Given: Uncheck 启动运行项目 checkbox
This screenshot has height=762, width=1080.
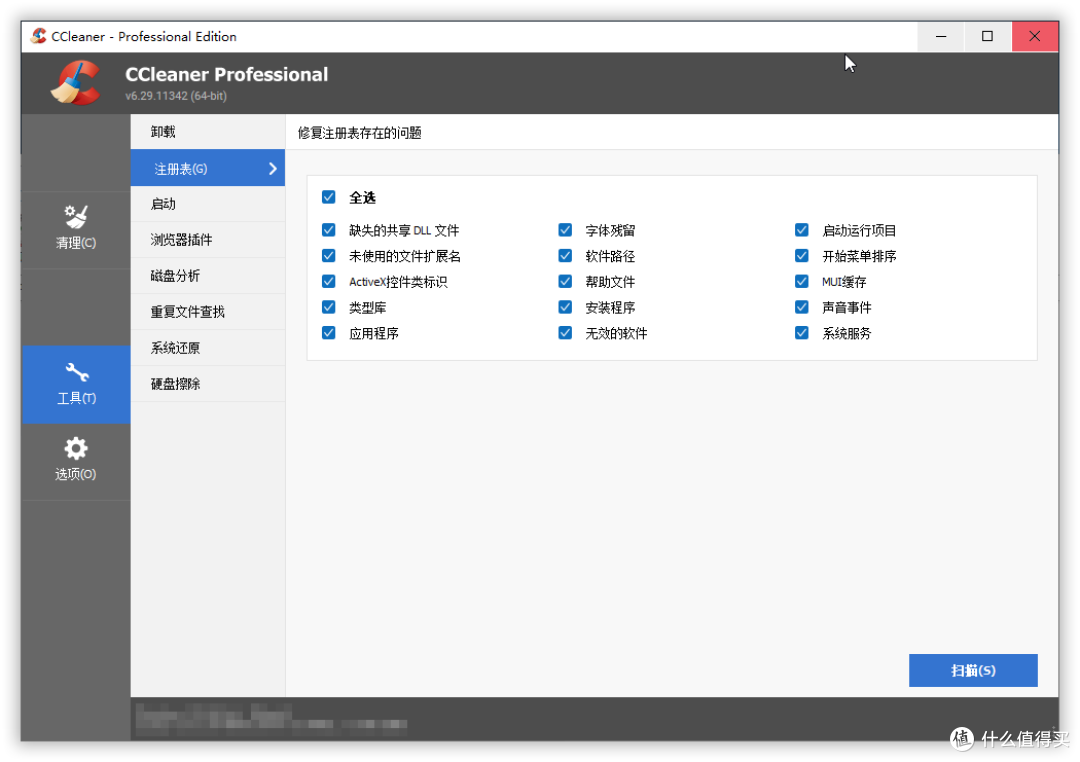Looking at the screenshot, I should click(801, 229).
